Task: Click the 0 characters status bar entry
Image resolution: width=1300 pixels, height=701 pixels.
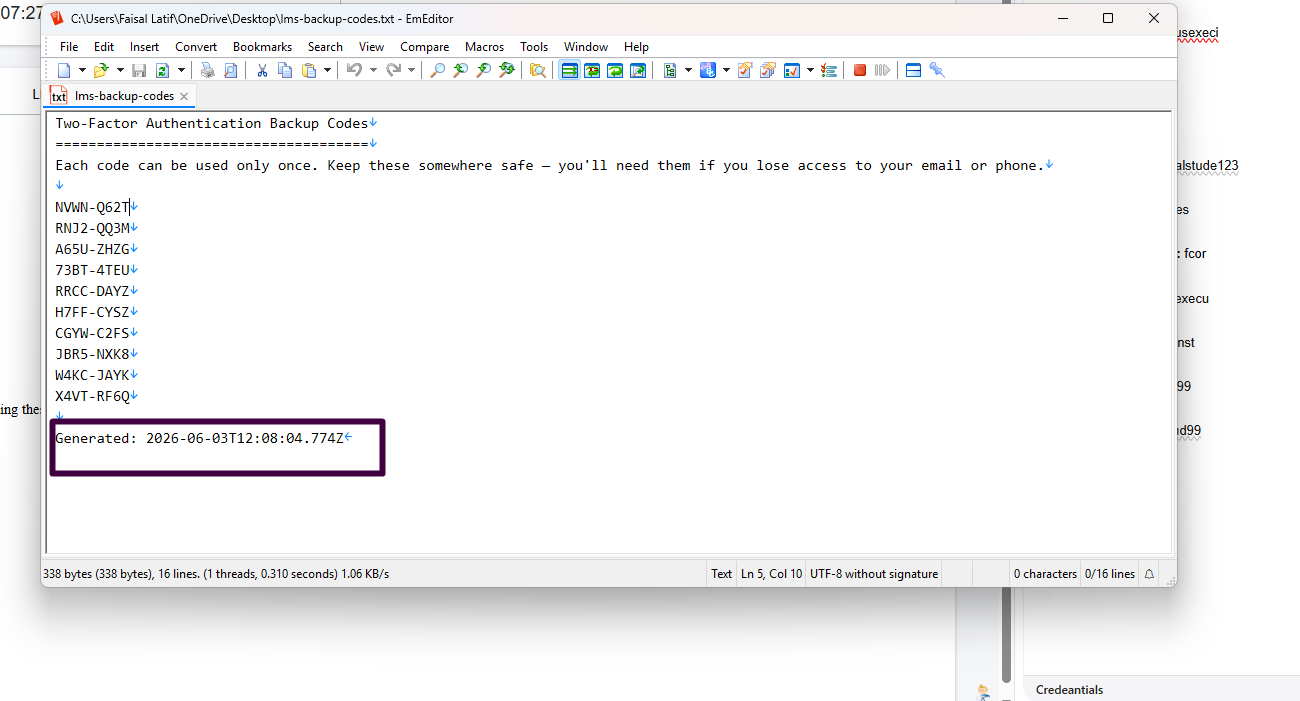Action: [x=1045, y=574]
